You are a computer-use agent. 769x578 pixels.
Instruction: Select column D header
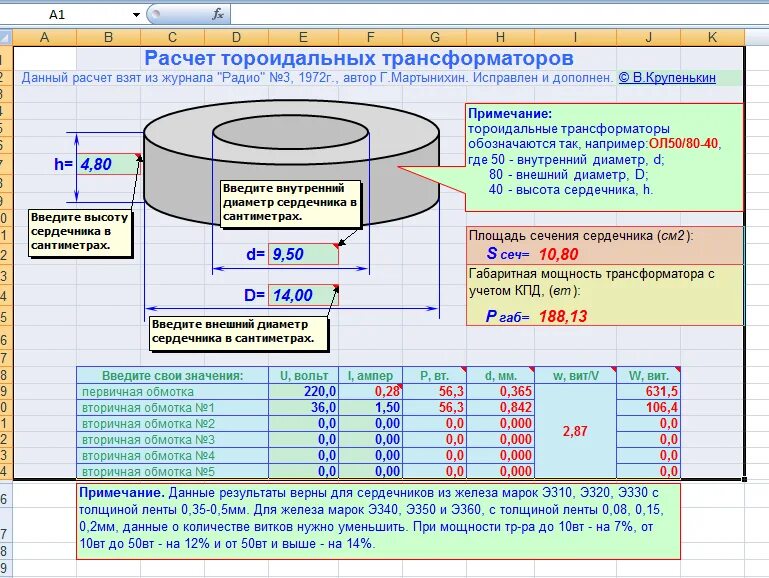(236, 37)
